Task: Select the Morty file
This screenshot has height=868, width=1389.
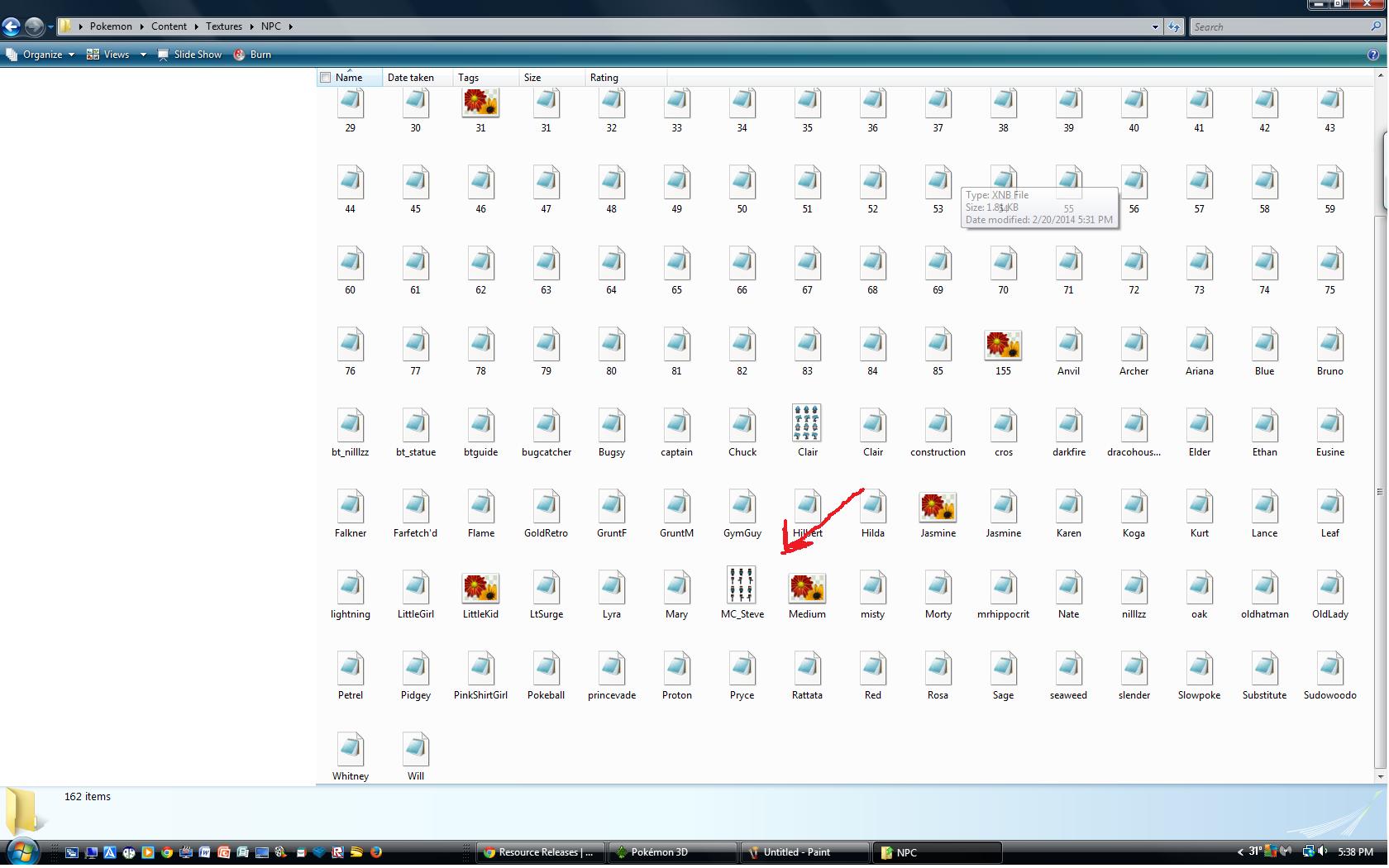Action: (938, 593)
